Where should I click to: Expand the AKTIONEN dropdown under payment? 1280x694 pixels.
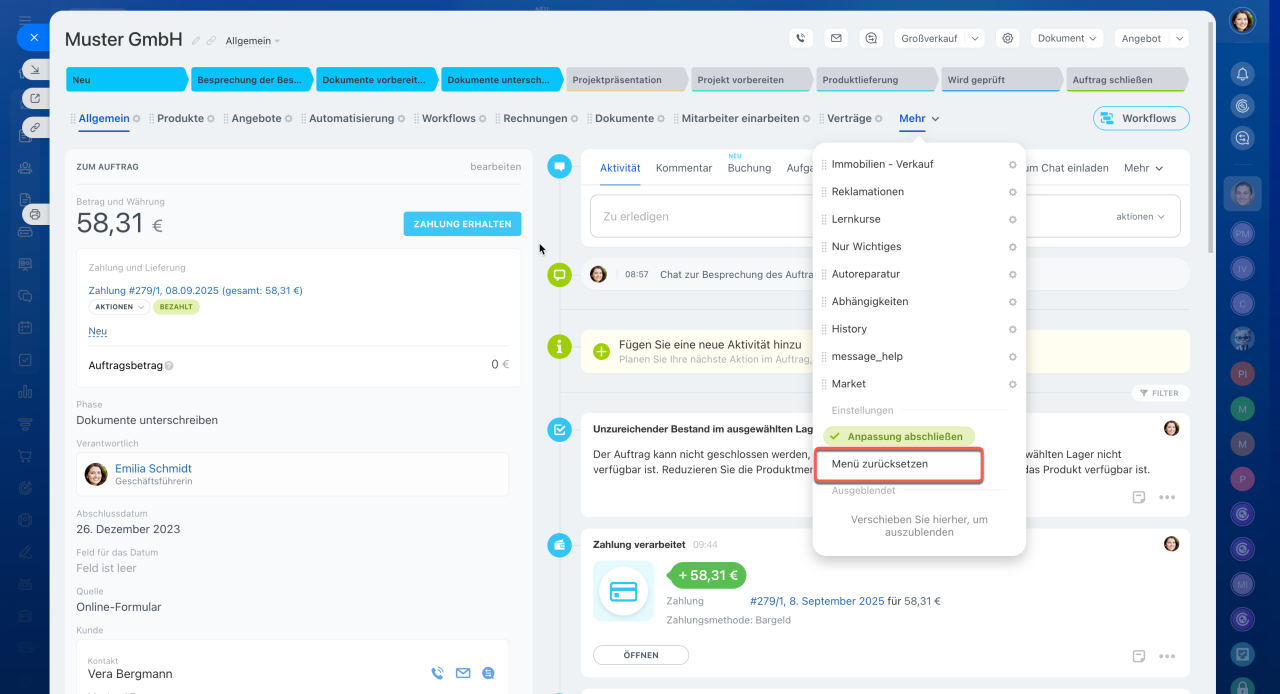coord(118,307)
